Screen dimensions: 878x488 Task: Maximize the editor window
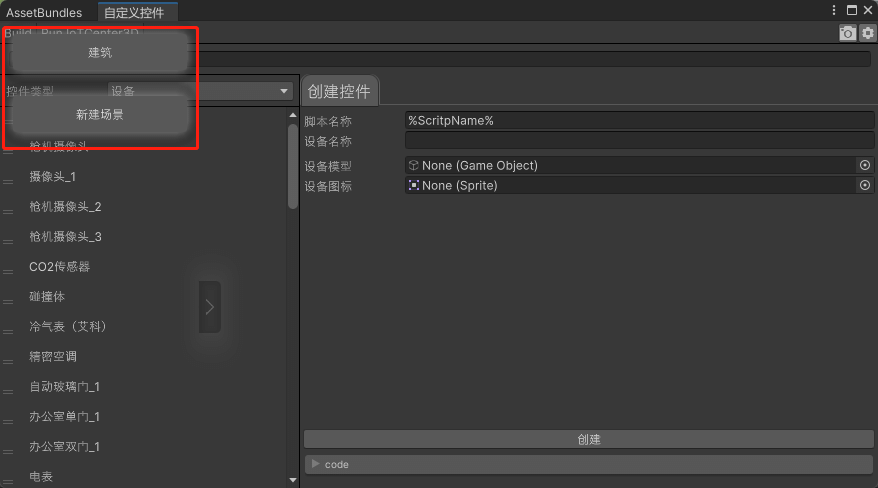tap(852, 10)
